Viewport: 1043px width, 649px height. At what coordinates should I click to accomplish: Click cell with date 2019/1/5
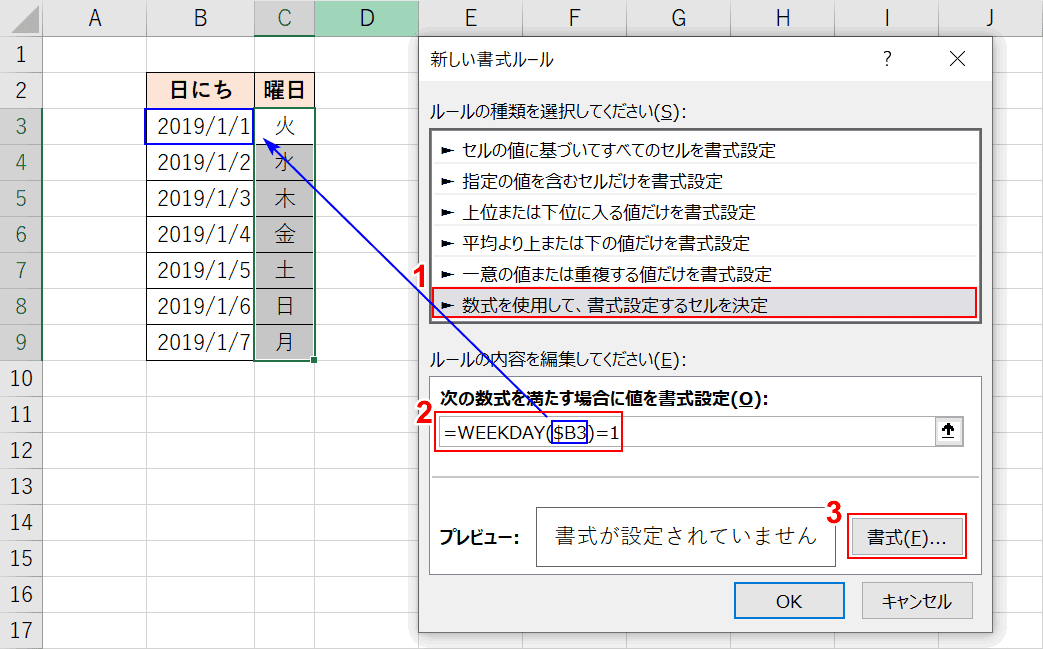200,270
